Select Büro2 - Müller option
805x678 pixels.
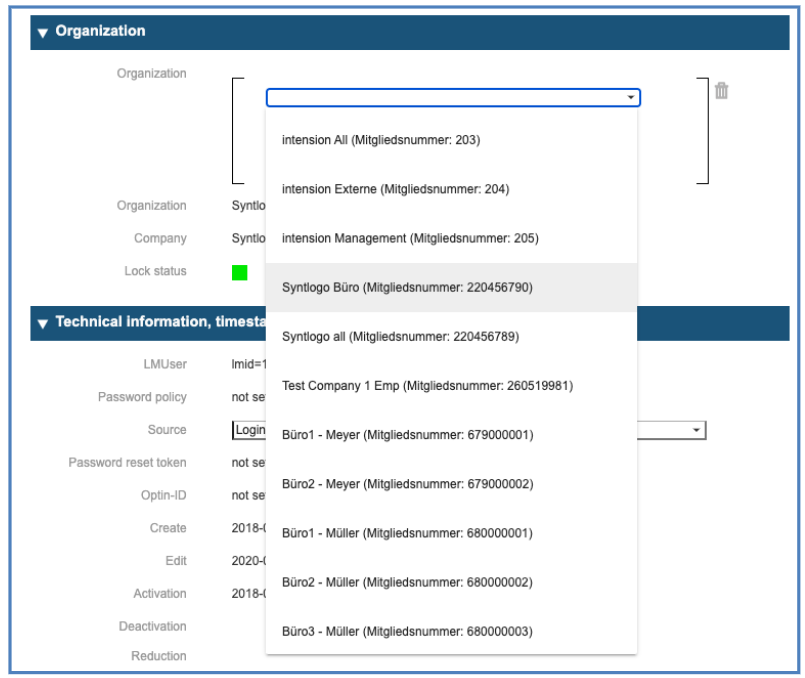[x=407, y=581]
